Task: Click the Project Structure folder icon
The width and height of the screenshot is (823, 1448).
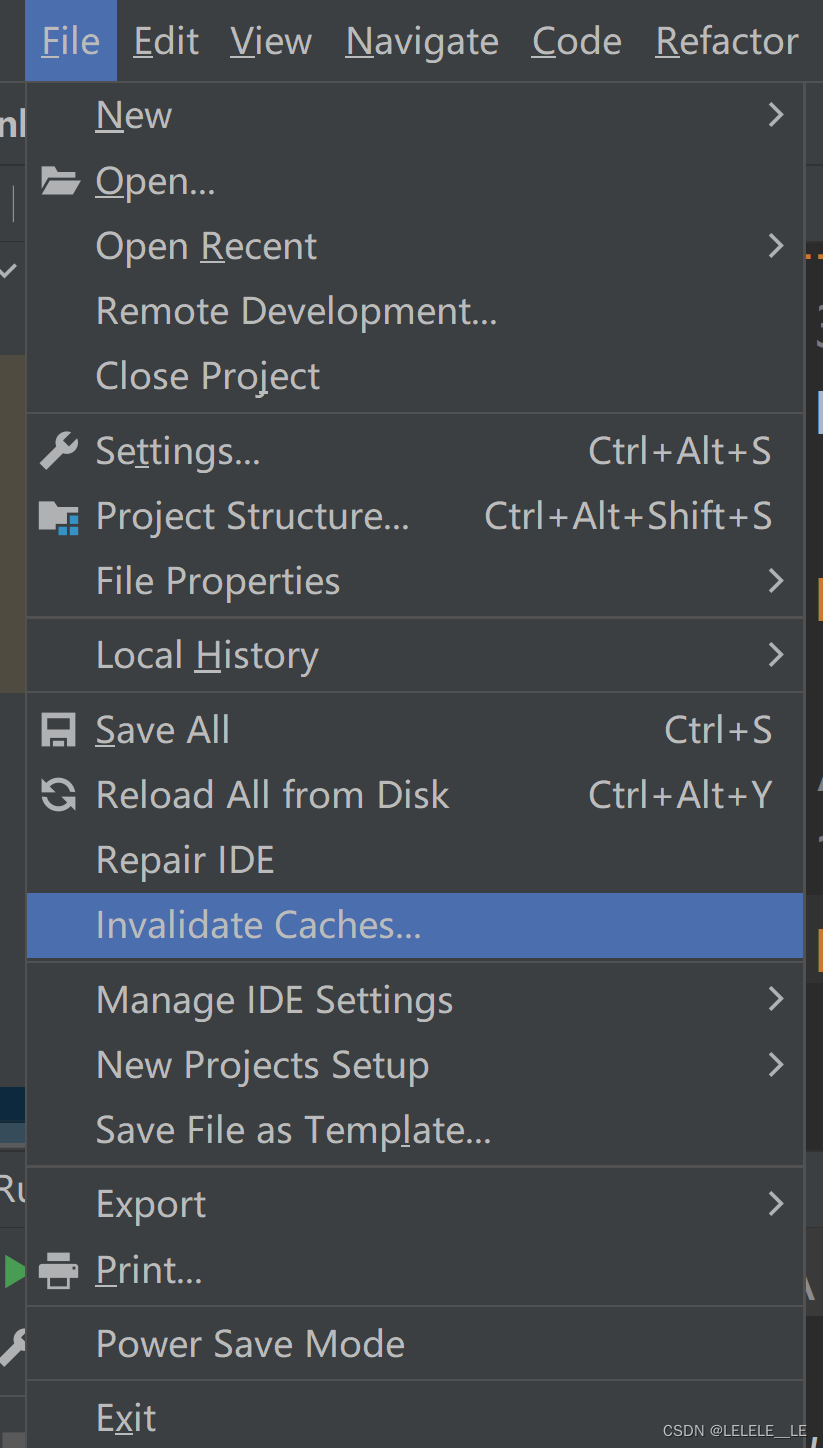Action: (58, 517)
